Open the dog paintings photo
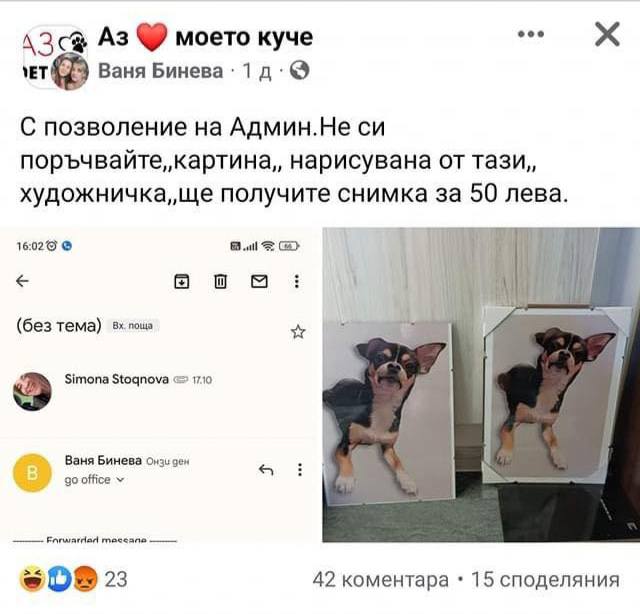The height and width of the screenshot is (614, 640). pyautogui.click(x=481, y=385)
